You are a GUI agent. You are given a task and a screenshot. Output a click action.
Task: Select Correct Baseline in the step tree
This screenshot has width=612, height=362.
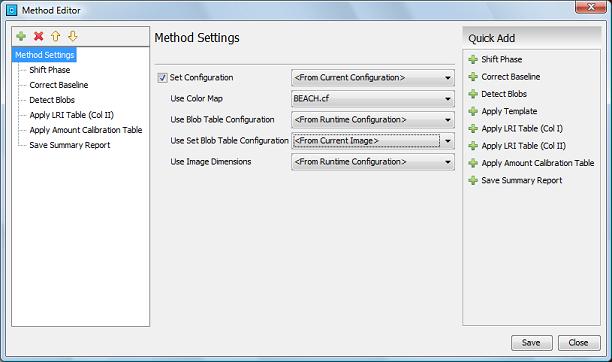pyautogui.click(x=59, y=85)
